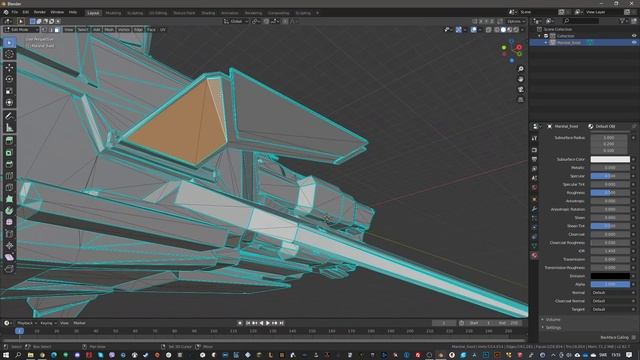This screenshot has width=640, height=360.
Task: Open the Face menu in viewport header
Action: (x=151, y=30)
